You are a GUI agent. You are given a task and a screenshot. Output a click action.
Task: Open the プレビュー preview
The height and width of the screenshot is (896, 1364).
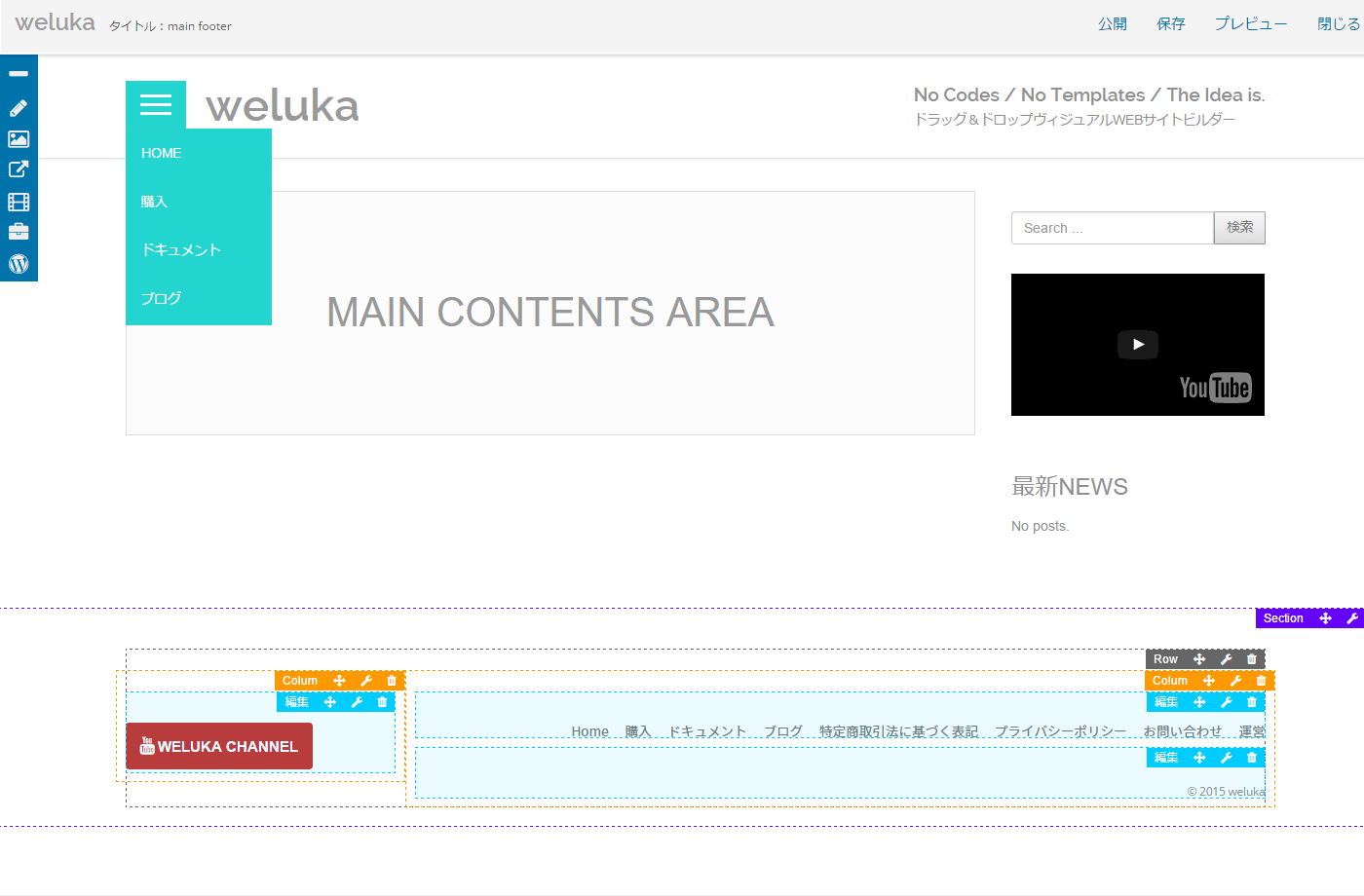(x=1251, y=23)
